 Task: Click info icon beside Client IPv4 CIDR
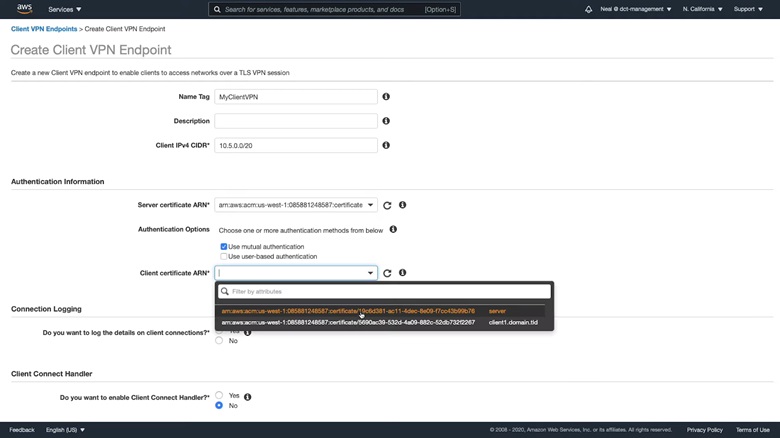pyautogui.click(x=386, y=145)
